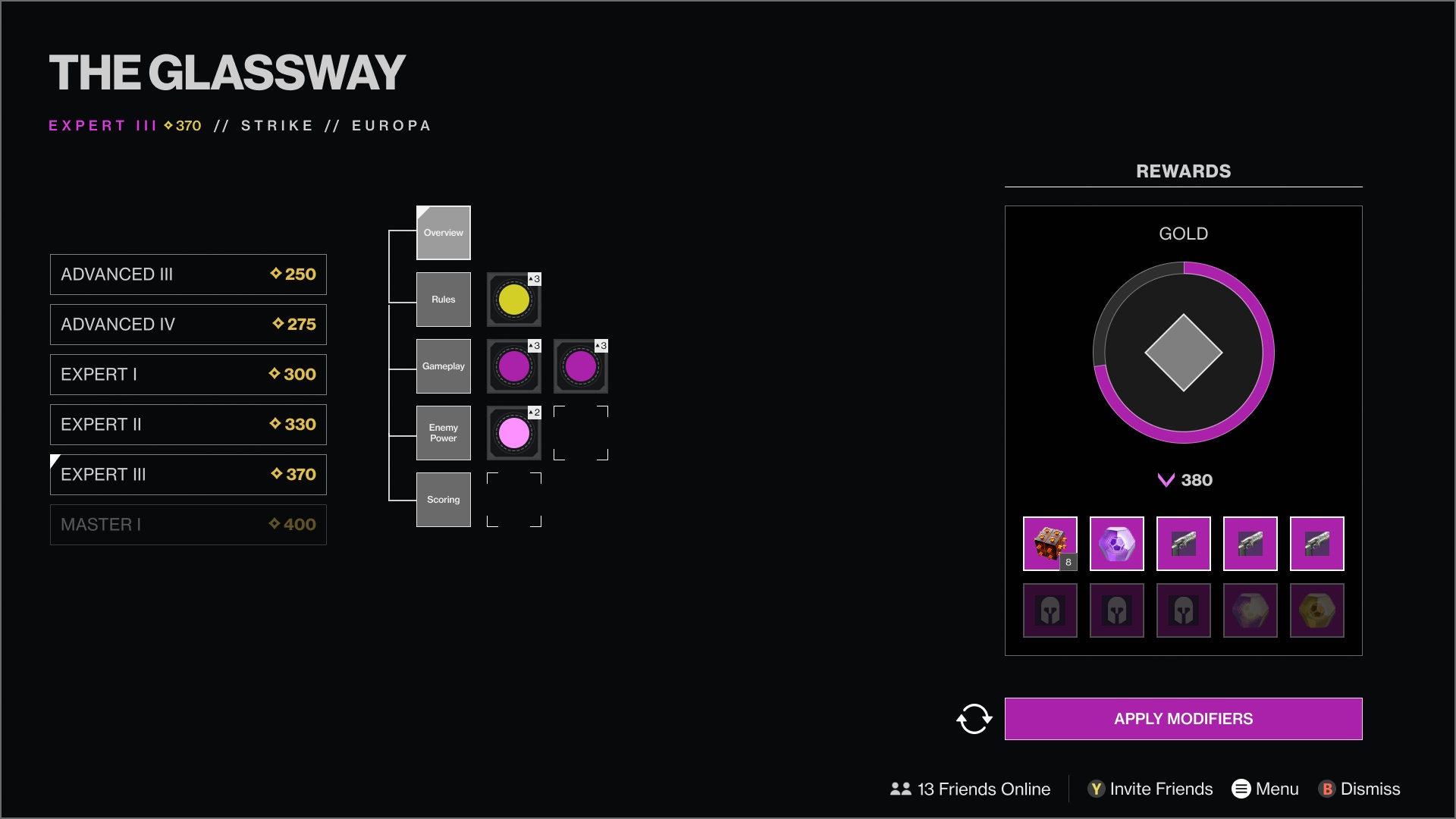The height and width of the screenshot is (819, 1456).
Task: Select the Hand Cannon reward icon
Action: pyautogui.click(x=1183, y=543)
